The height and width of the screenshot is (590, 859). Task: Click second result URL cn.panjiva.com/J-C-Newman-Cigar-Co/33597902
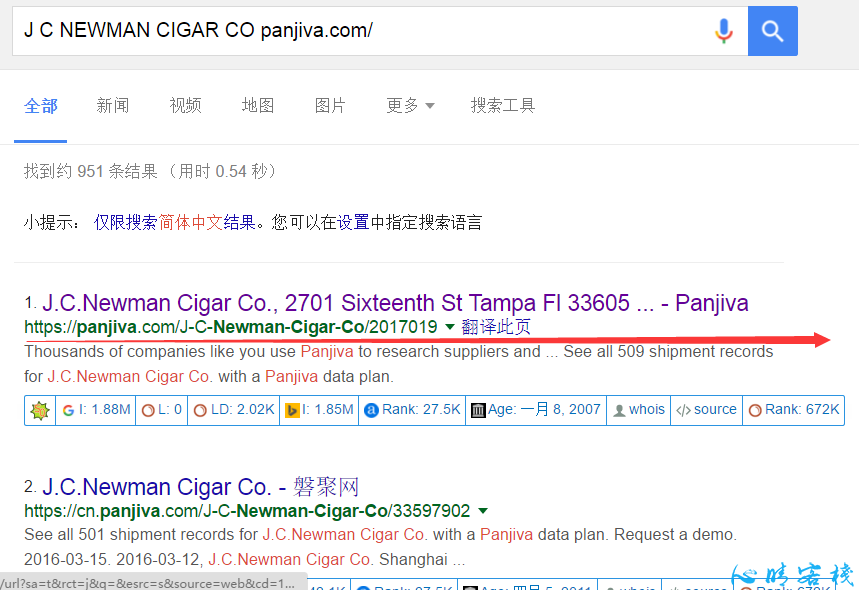coord(247,511)
